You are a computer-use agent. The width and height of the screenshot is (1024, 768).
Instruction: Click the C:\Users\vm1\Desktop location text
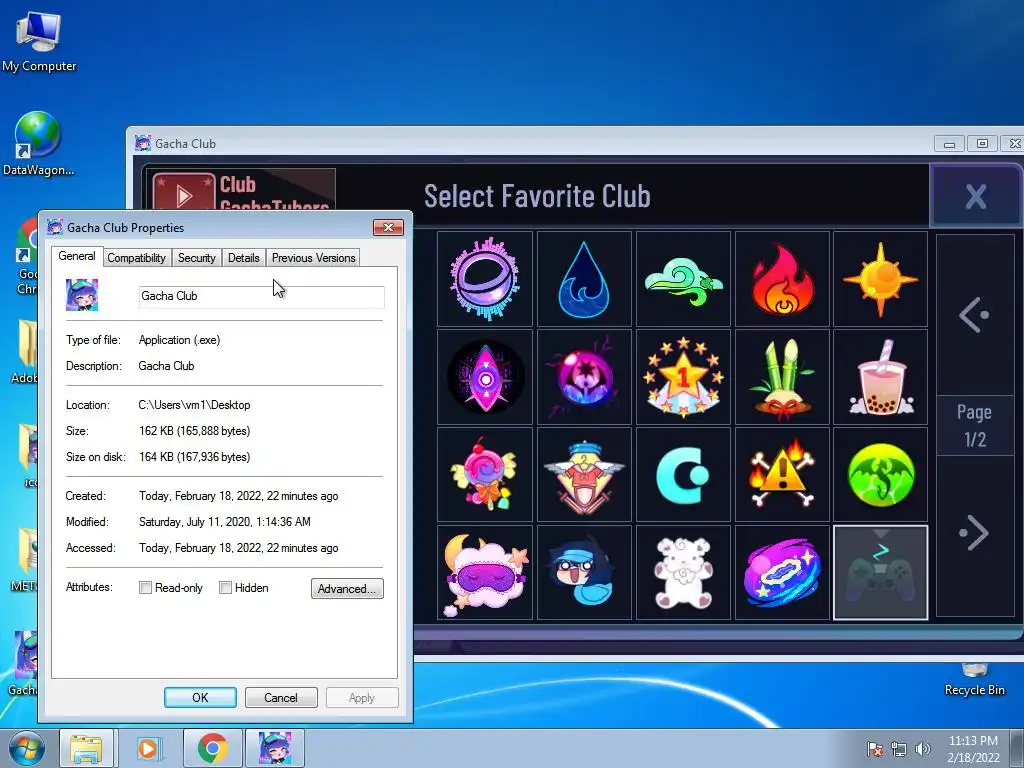pos(195,405)
